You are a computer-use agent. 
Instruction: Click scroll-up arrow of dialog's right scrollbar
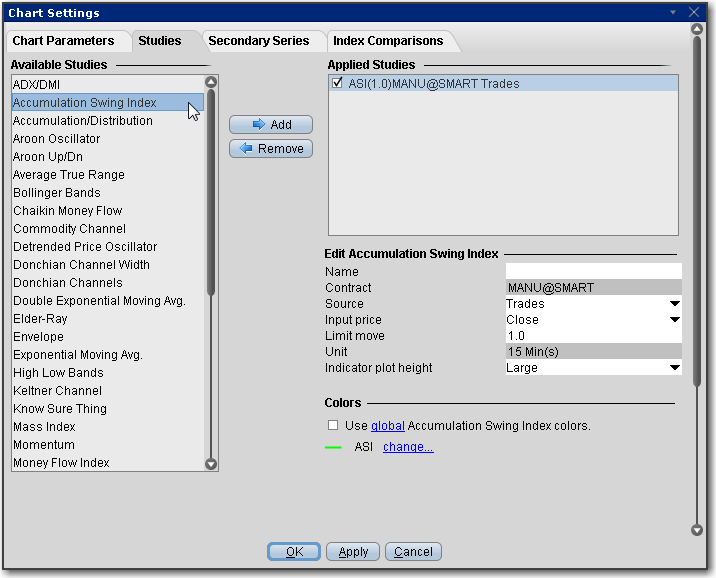[697, 29]
